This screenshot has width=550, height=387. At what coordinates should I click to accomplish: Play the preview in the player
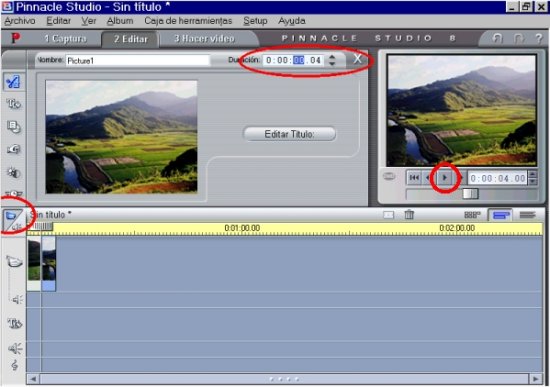445,178
